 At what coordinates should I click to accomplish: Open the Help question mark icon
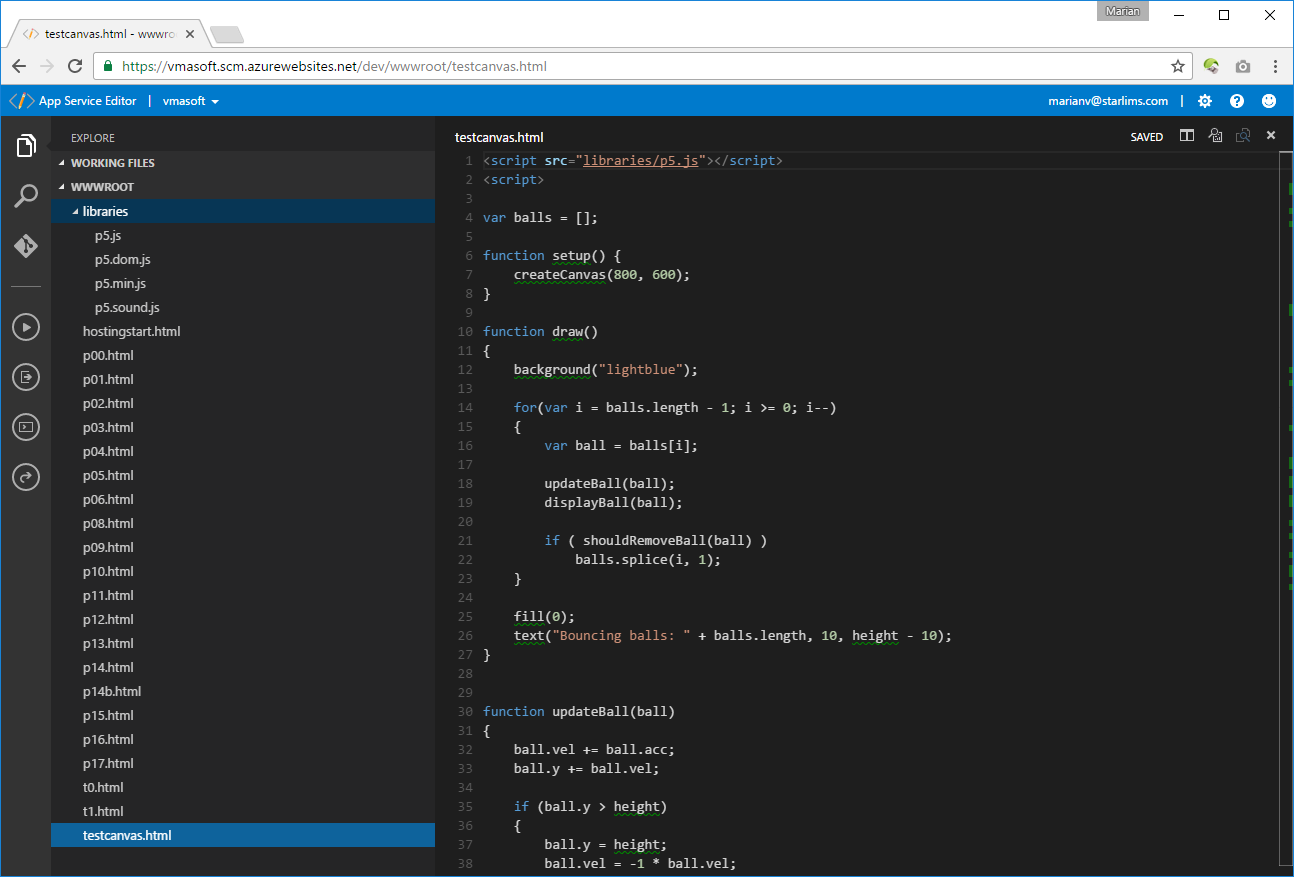coord(1237,101)
